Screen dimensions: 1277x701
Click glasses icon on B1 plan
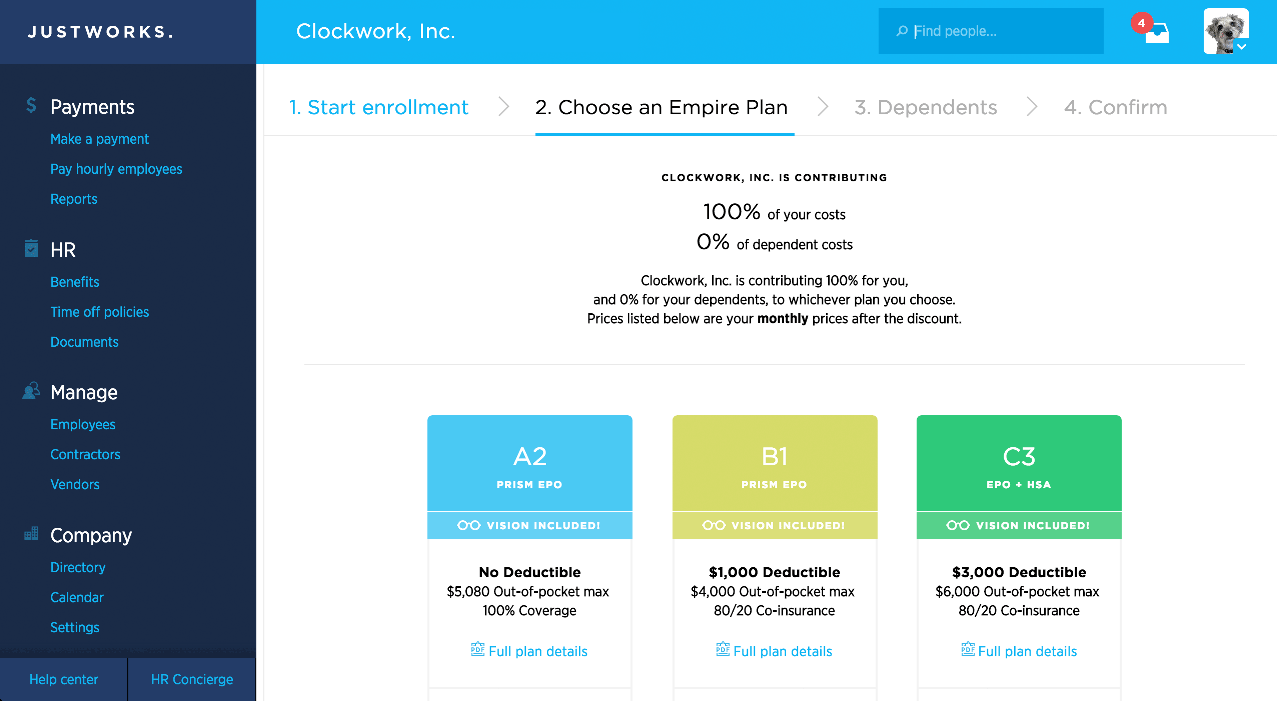coord(714,525)
